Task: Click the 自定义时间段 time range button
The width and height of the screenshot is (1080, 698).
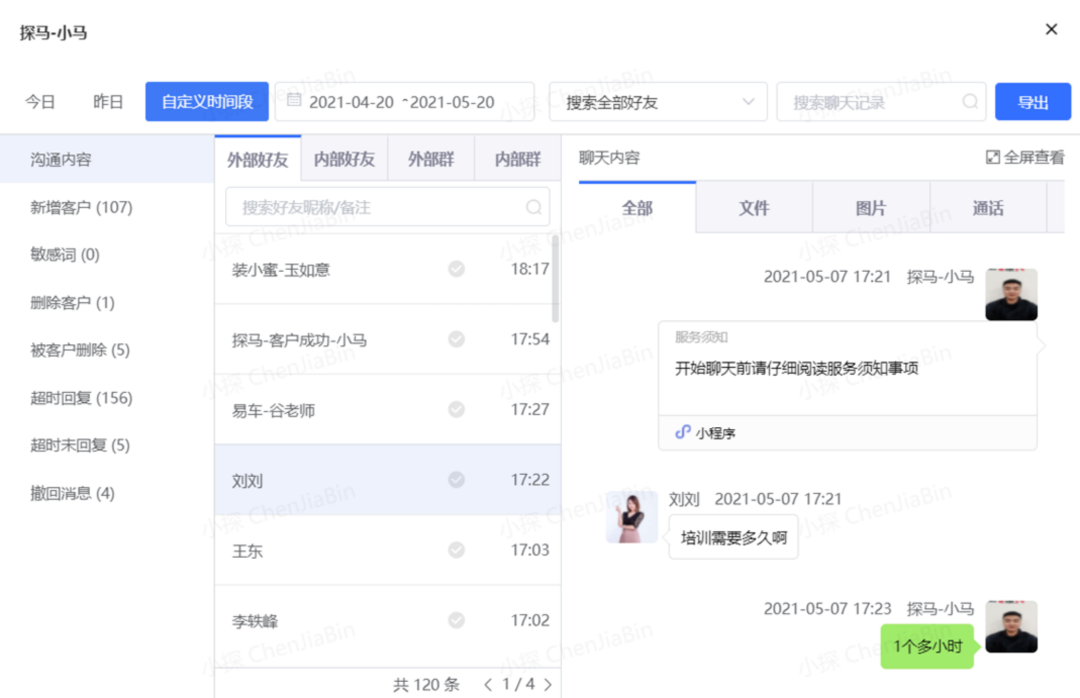Action: pos(206,101)
